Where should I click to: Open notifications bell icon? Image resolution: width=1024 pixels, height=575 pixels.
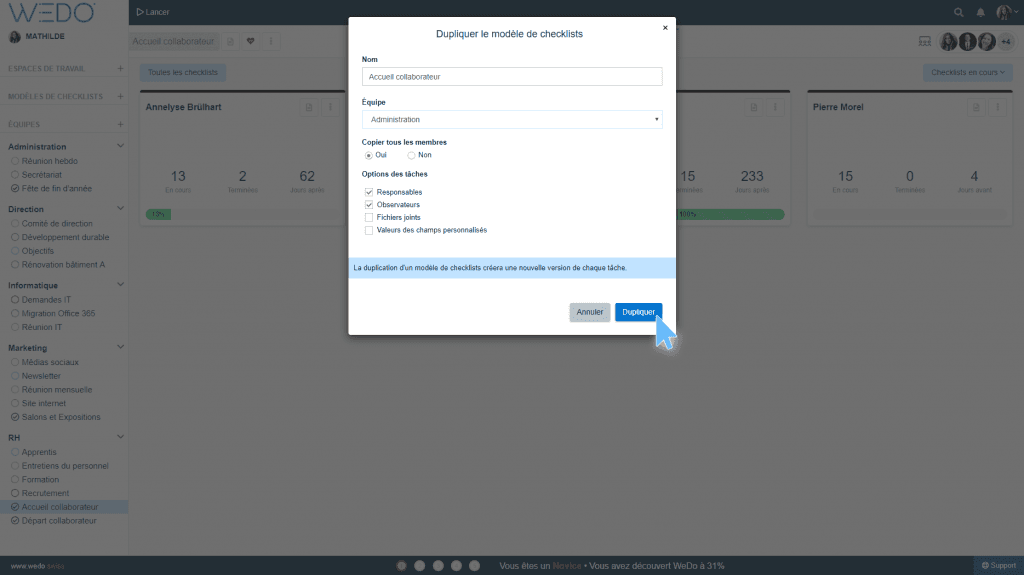[x=980, y=12]
